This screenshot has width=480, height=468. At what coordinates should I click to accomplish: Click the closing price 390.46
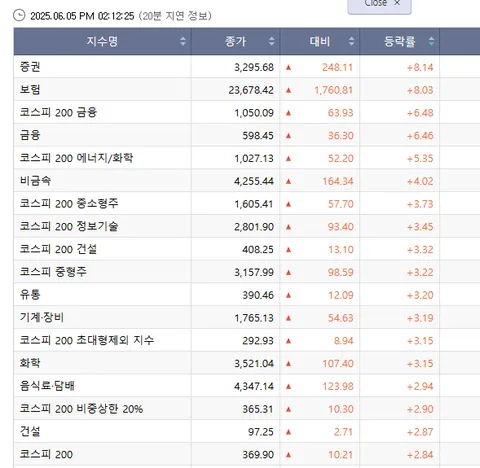point(258,295)
